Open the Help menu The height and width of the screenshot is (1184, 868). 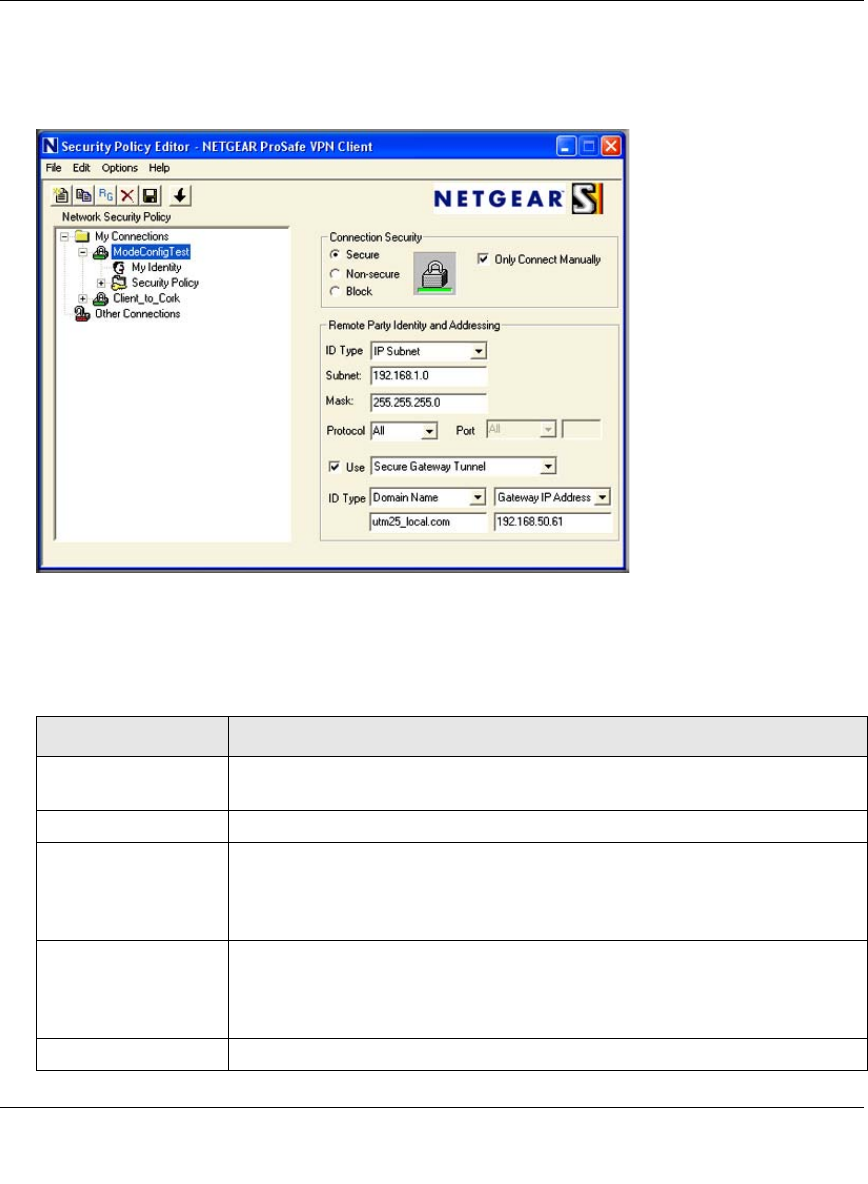click(x=159, y=168)
